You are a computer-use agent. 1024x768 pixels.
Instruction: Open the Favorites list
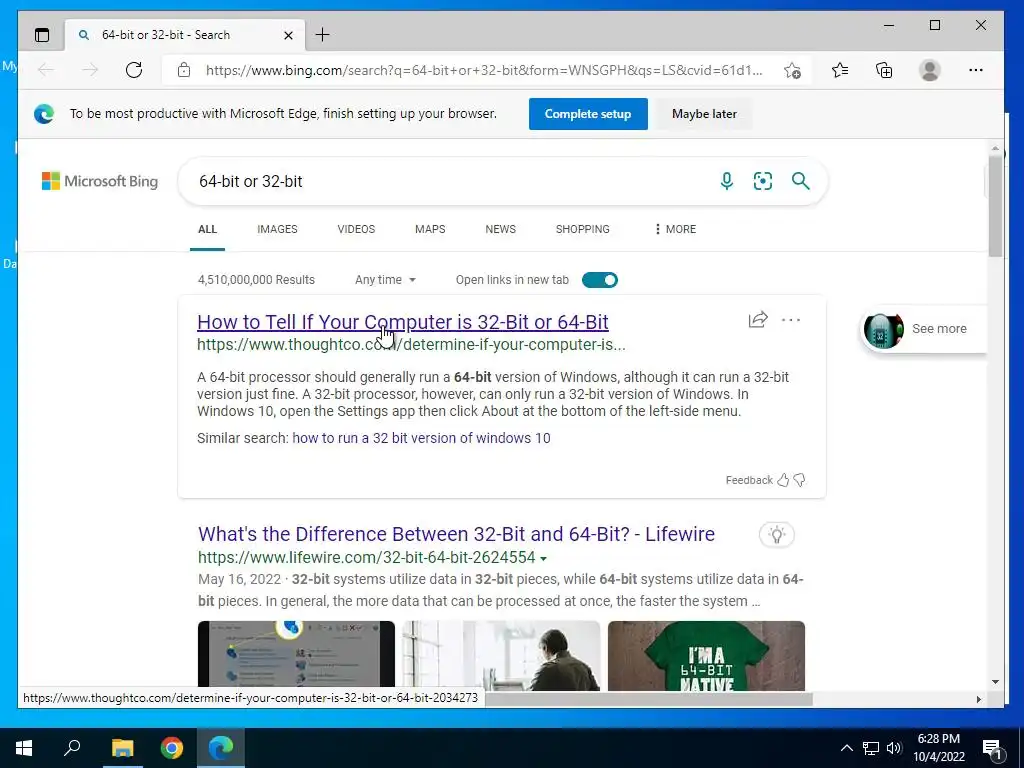pyautogui.click(x=840, y=70)
